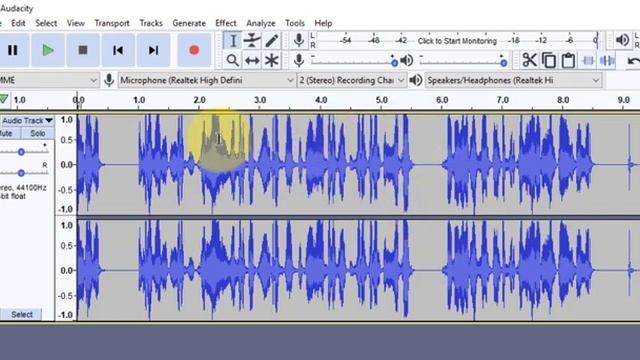Open the Tracks menu

[151, 23]
